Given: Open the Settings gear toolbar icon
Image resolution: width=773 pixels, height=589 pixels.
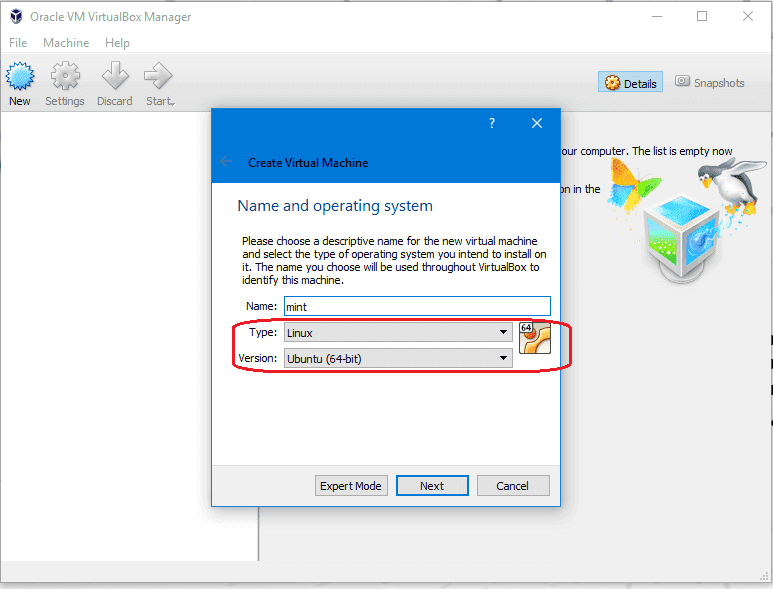Looking at the screenshot, I should click(65, 76).
